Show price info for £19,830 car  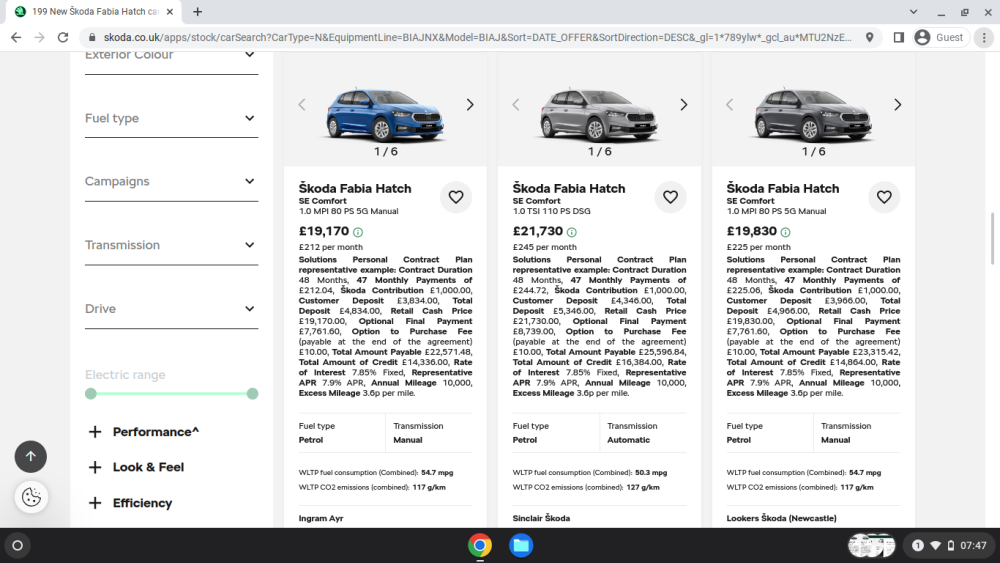tap(785, 233)
